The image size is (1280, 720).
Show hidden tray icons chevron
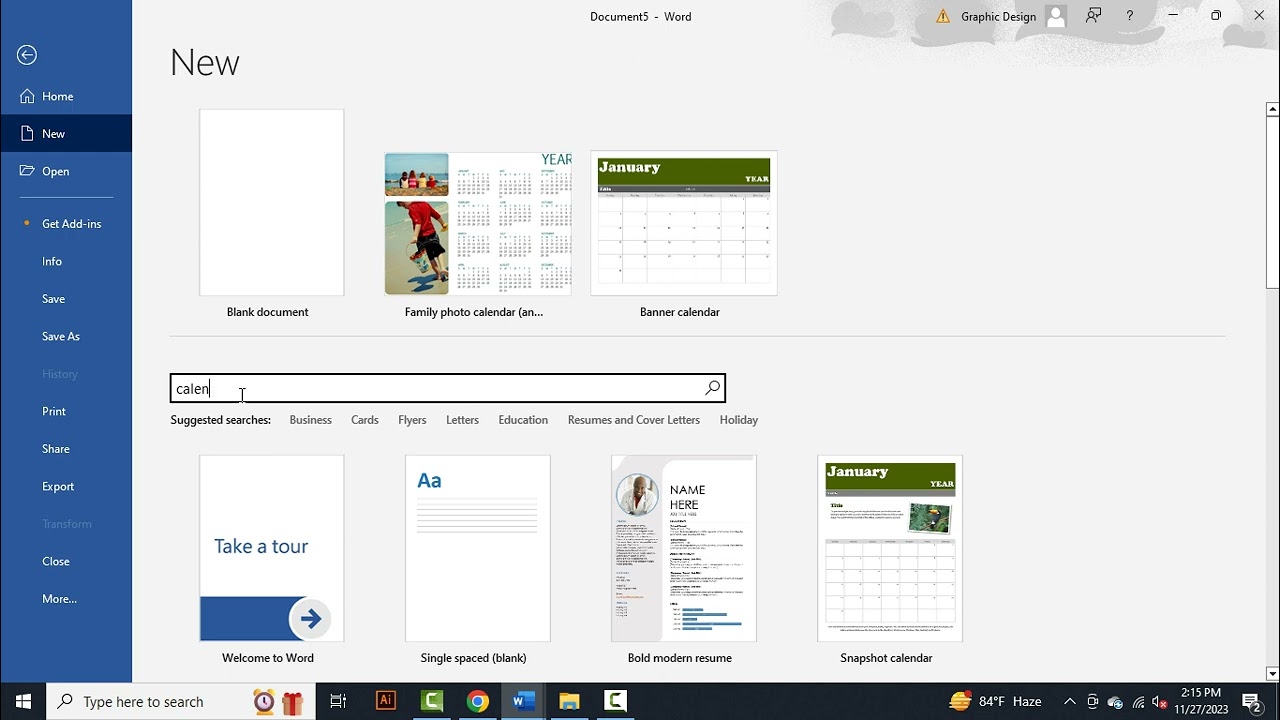click(1069, 702)
